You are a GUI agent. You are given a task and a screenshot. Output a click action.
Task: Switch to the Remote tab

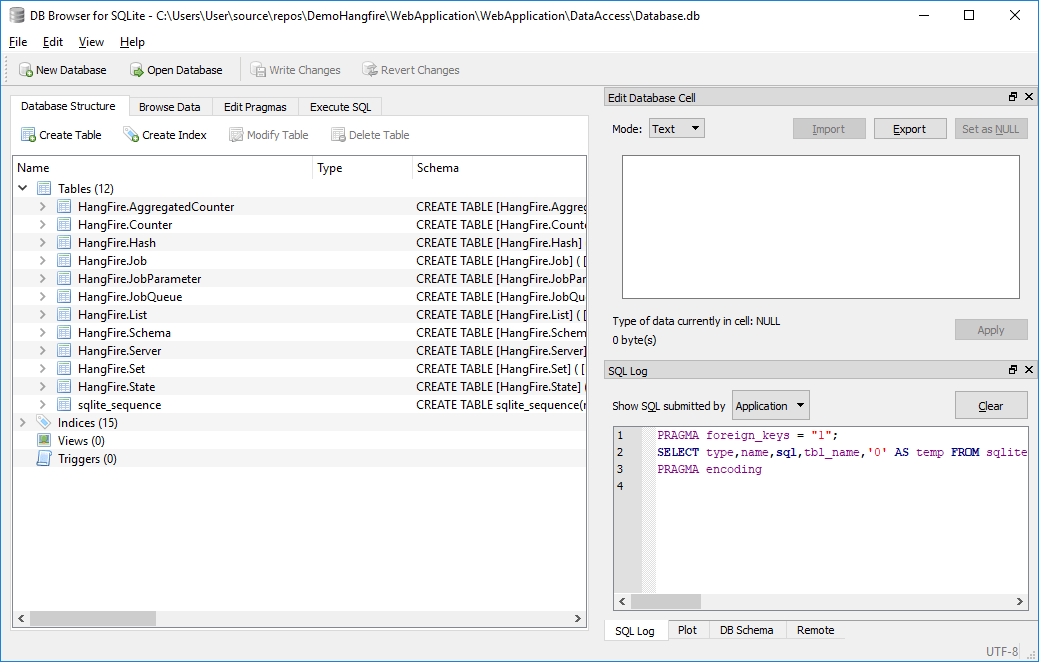coord(816,630)
